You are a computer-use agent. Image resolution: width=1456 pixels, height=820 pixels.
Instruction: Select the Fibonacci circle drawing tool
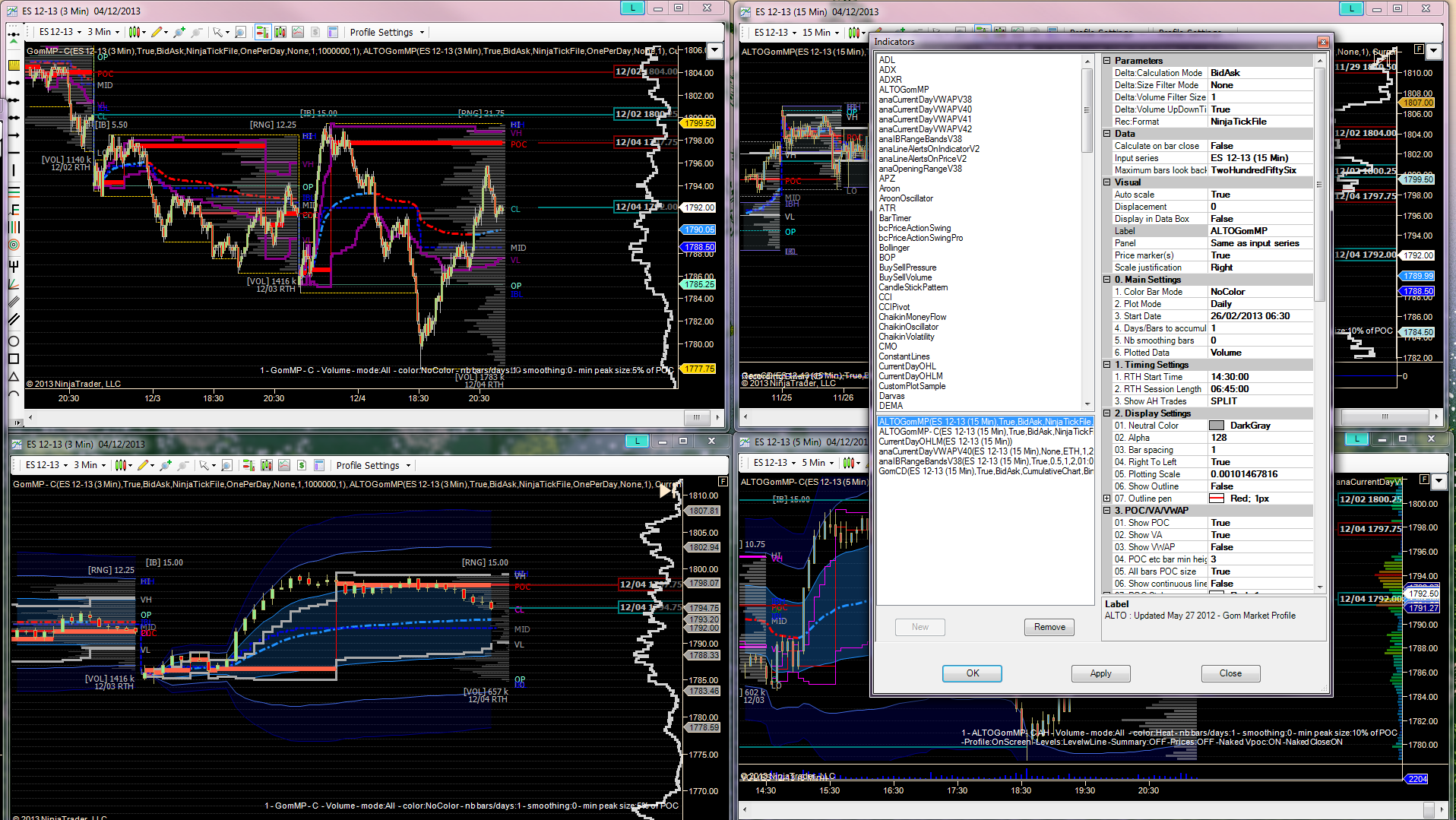14,245
